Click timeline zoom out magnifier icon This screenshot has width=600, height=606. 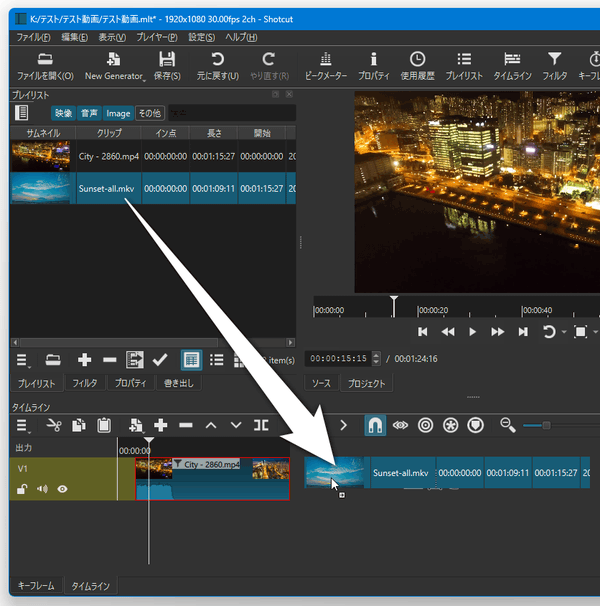coord(508,426)
